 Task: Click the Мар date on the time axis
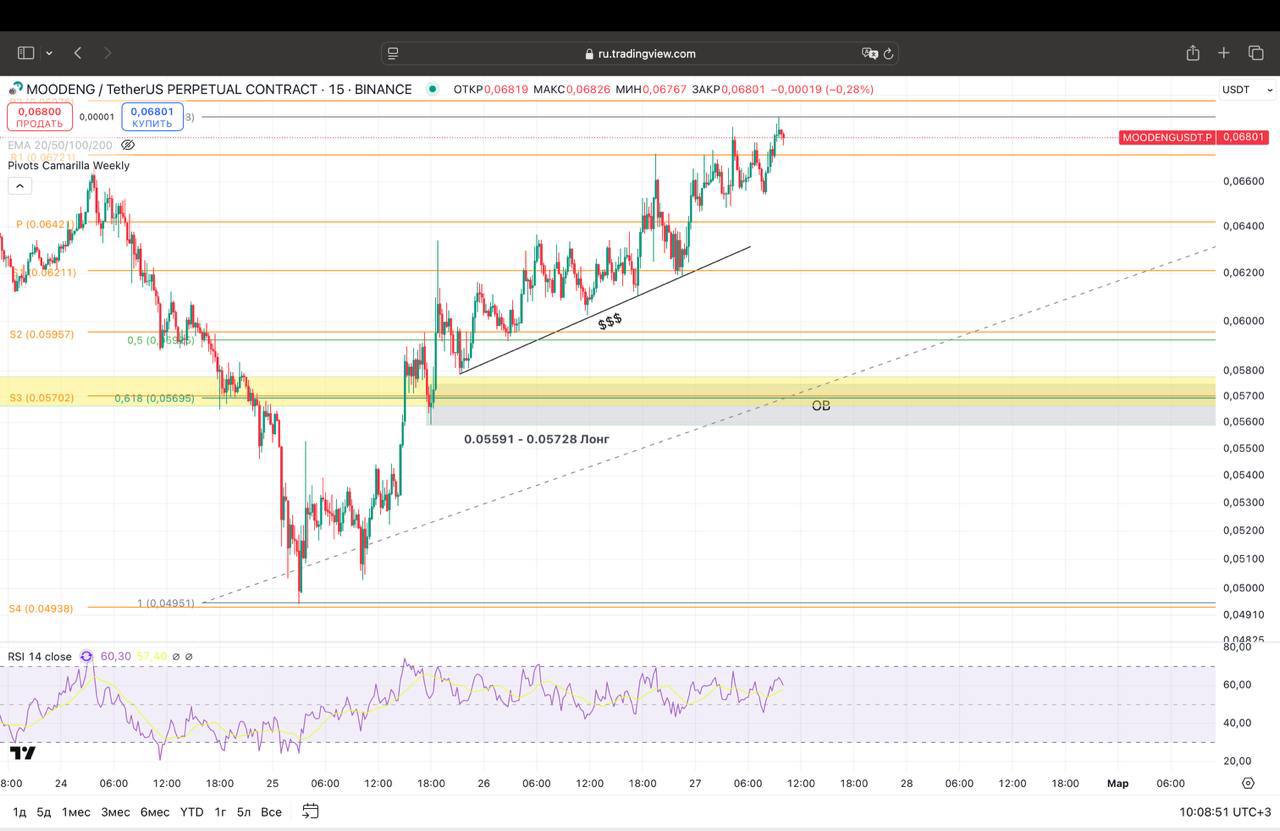(1117, 783)
